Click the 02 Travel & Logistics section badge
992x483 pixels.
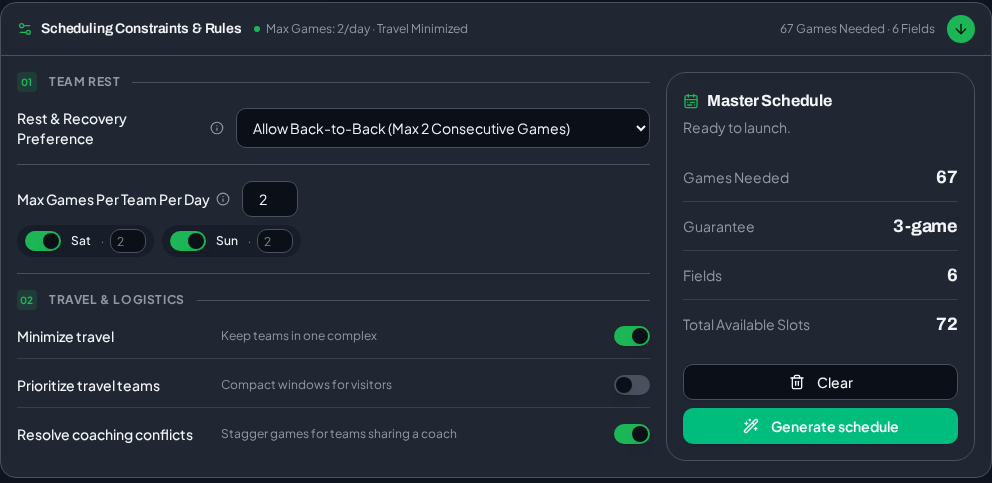pyautogui.click(x=27, y=299)
